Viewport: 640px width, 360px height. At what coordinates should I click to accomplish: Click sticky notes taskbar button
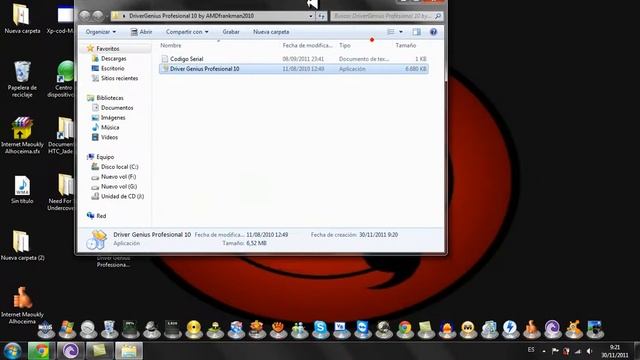99,351
